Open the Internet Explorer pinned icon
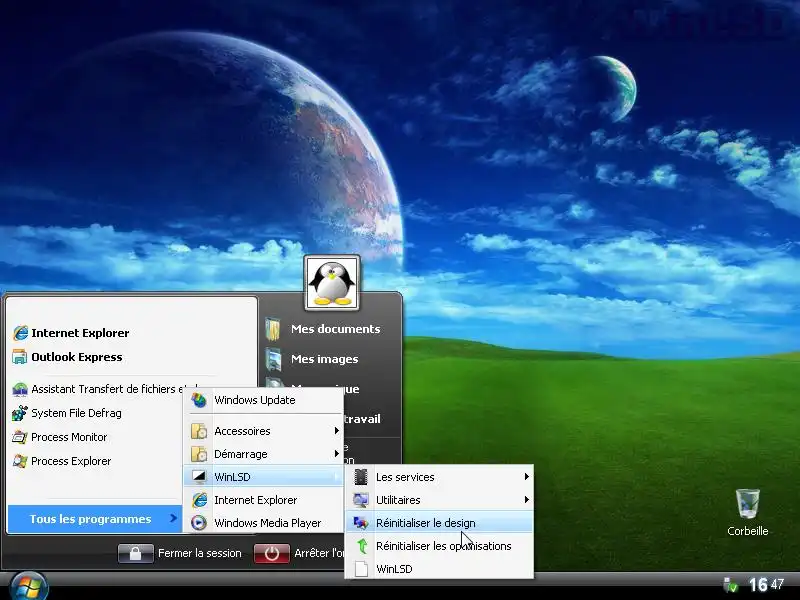 point(20,333)
